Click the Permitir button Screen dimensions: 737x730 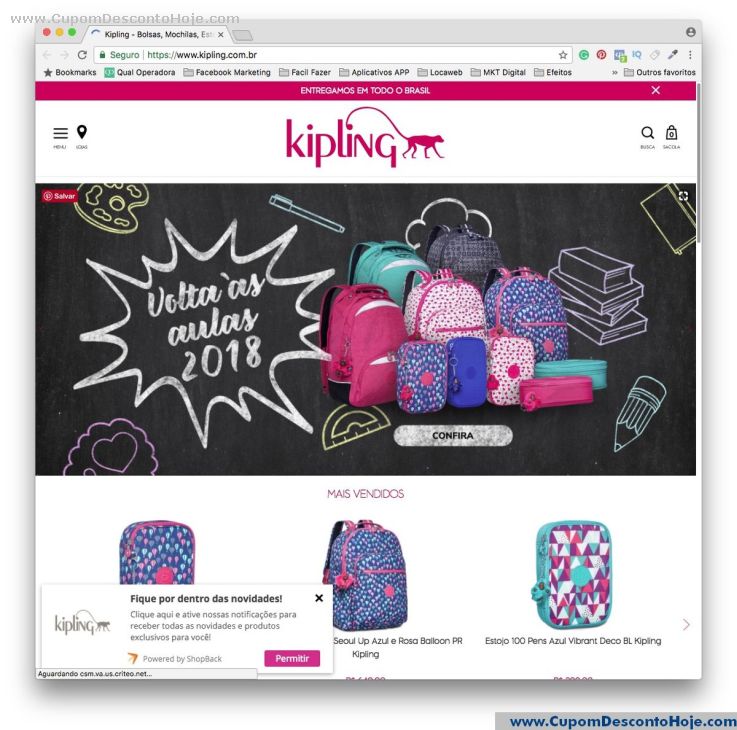click(x=292, y=658)
